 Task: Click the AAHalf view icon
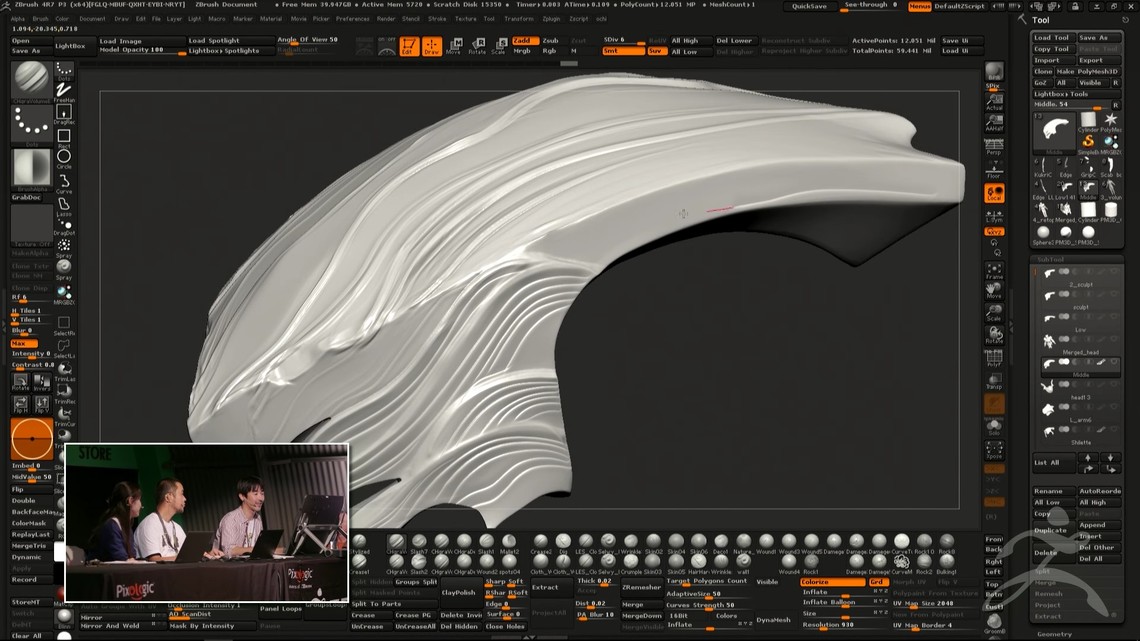tap(994, 123)
